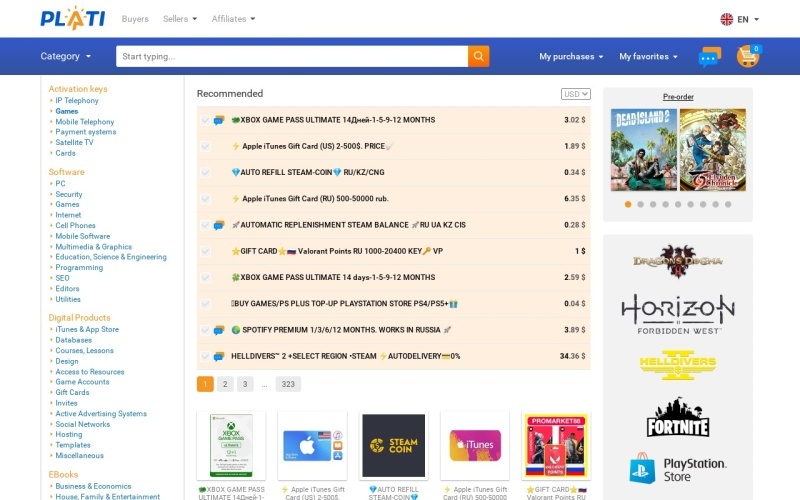Open Eiyuden Chronicle pre-order cover
Viewport: 800px width, 500px height.
713,150
